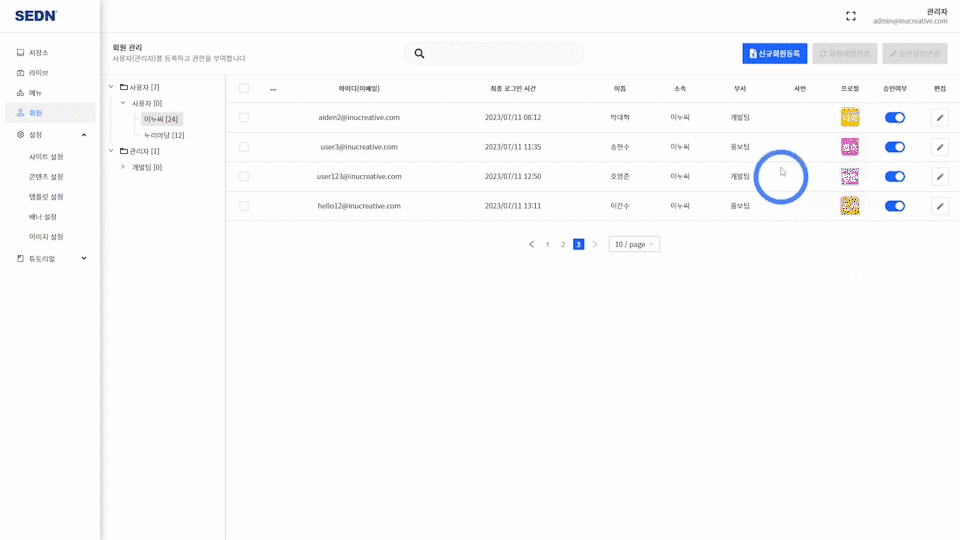The image size is (960, 540).
Task: Open 콘텐츠 설정 submenu item
Action: (x=46, y=177)
